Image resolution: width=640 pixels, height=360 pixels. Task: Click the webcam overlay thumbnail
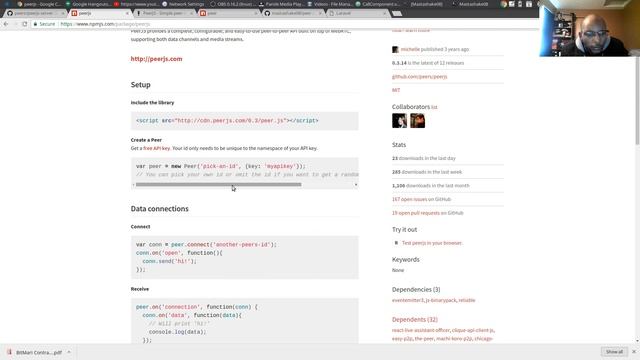(x=589, y=28)
